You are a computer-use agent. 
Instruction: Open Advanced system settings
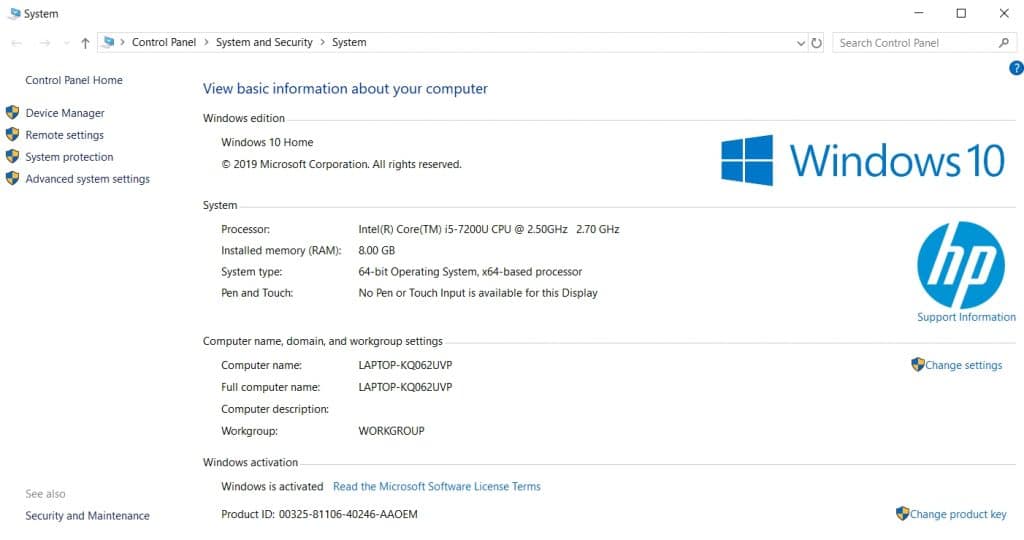pos(87,179)
